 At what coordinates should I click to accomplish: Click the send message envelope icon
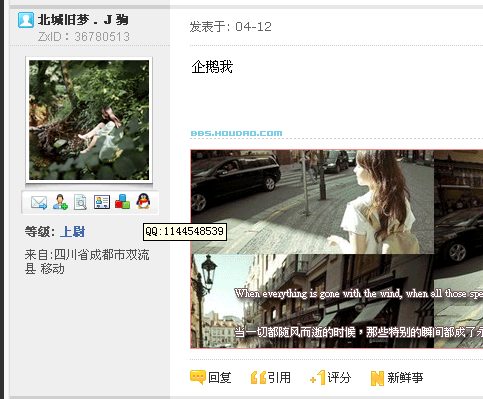(x=39, y=202)
